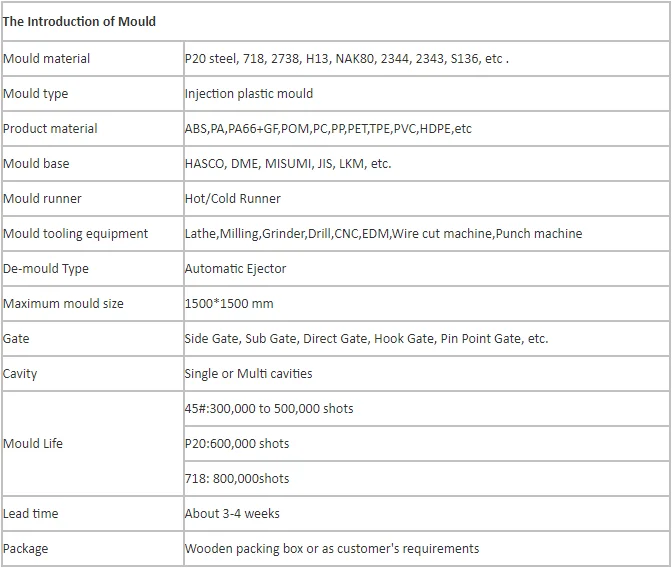The width and height of the screenshot is (672, 568).
Task: Click 'Automatic Ejector' value cell
Action: pyautogui.click(x=426, y=269)
